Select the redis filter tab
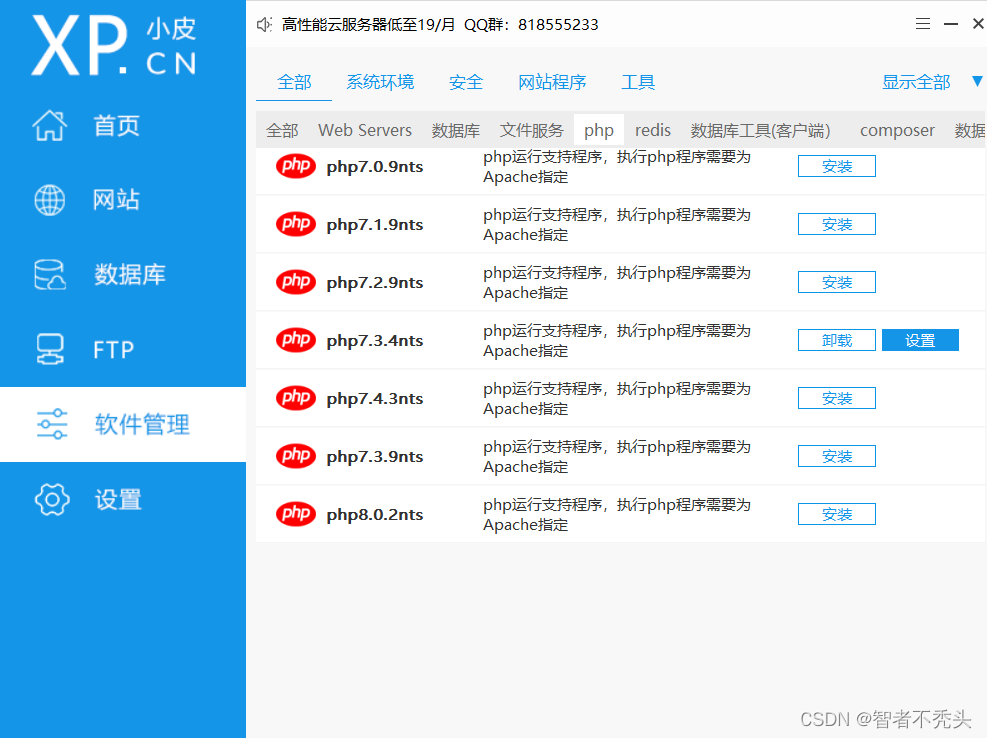 (653, 130)
